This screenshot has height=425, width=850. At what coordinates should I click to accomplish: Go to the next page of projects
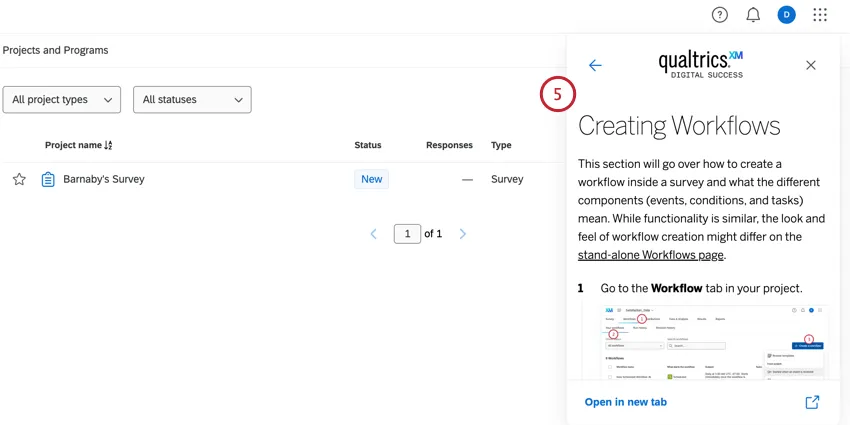(x=463, y=234)
